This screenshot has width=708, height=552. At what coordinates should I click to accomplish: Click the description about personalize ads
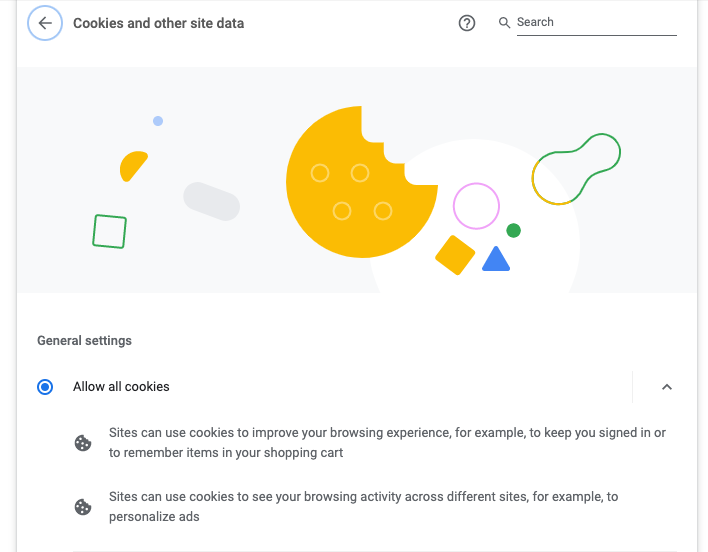363,506
